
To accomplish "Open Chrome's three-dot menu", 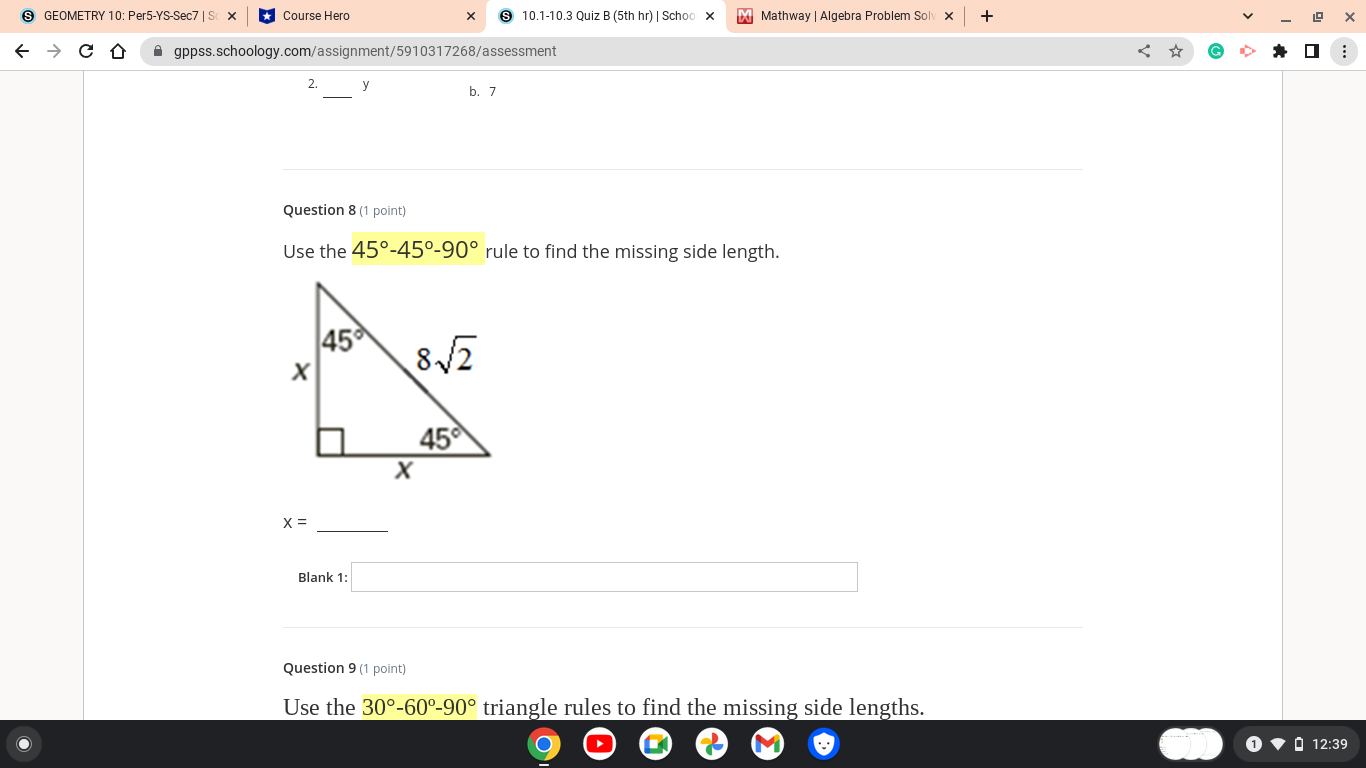I will click(x=1344, y=51).
